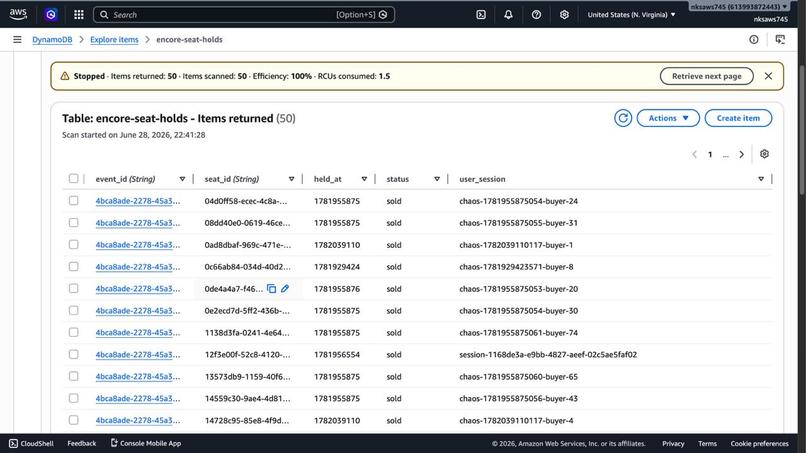Viewport: 806px width, 453px height.
Task: Open the AWS home logo
Action: coord(18,14)
